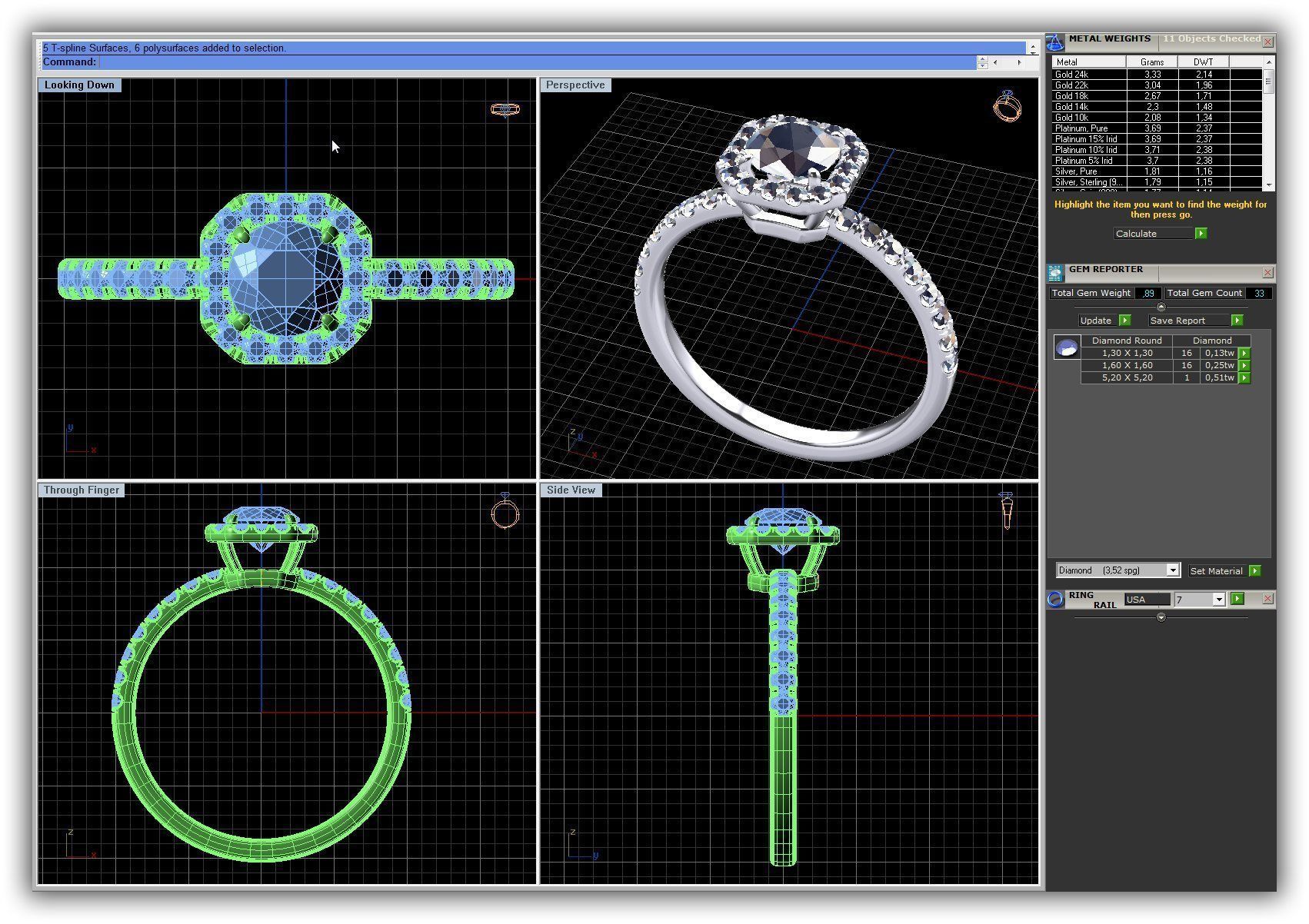Expand the Ring Rail panel with the down arrow handle
Image resolution: width=1309 pixels, height=924 pixels.
coord(1161,617)
